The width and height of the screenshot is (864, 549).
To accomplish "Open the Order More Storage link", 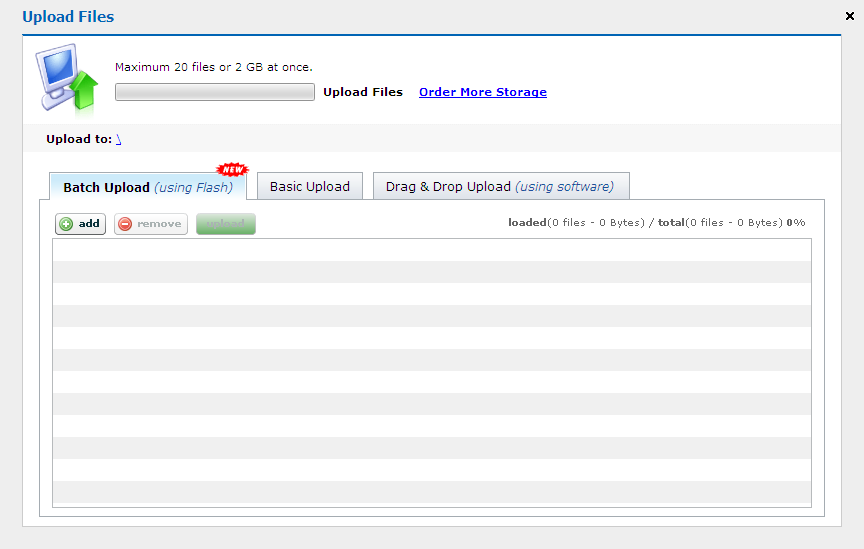I will [x=482, y=92].
